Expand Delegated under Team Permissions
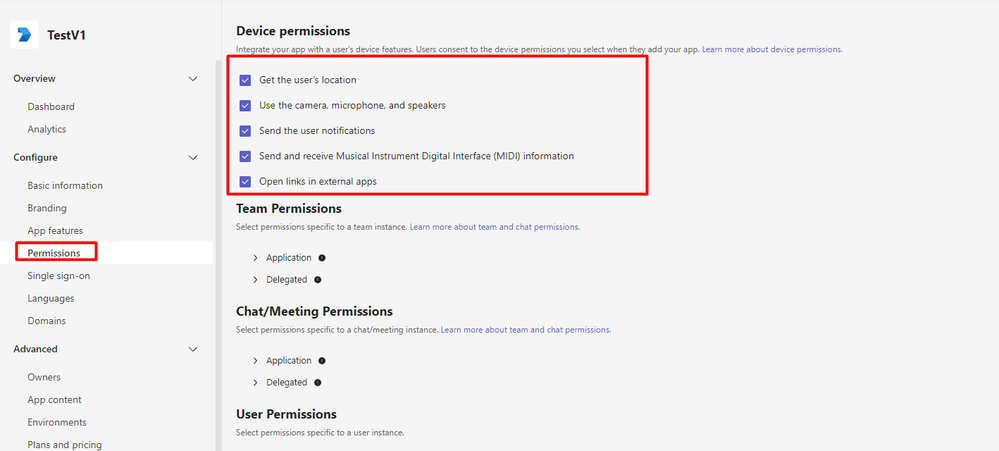This screenshot has height=451, width=999. 255,280
